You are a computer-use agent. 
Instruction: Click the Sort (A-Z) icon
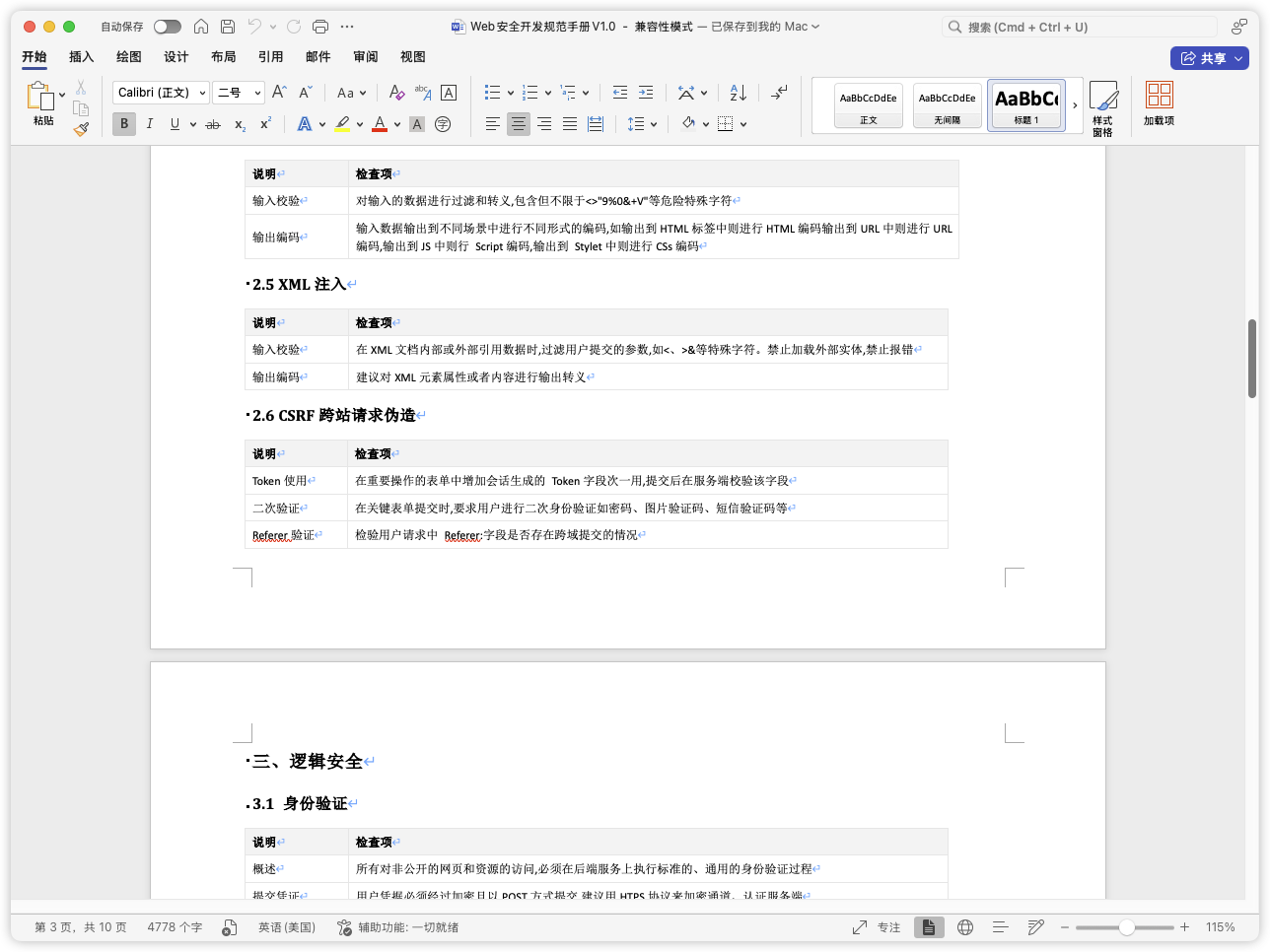738,93
